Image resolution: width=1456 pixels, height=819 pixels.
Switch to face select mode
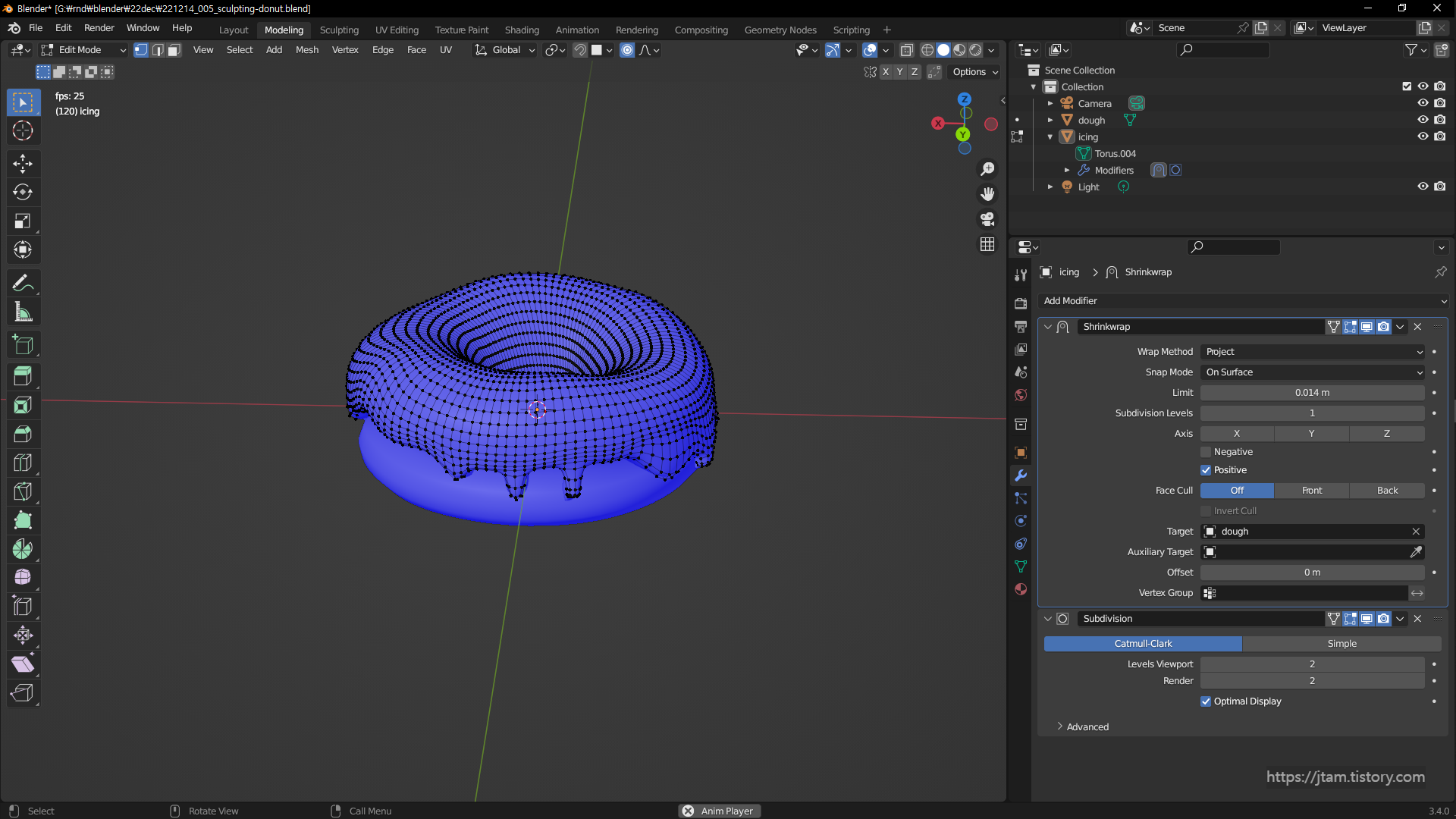[174, 50]
